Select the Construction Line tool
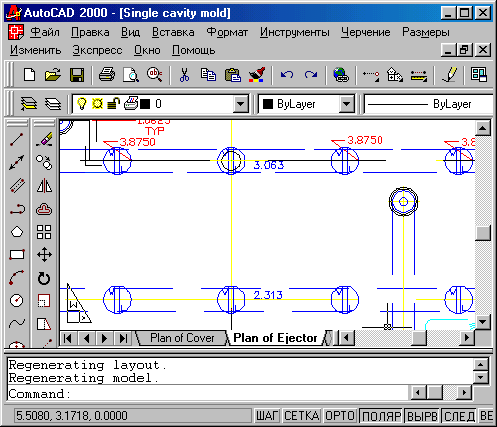The image size is (497, 427). [17, 163]
